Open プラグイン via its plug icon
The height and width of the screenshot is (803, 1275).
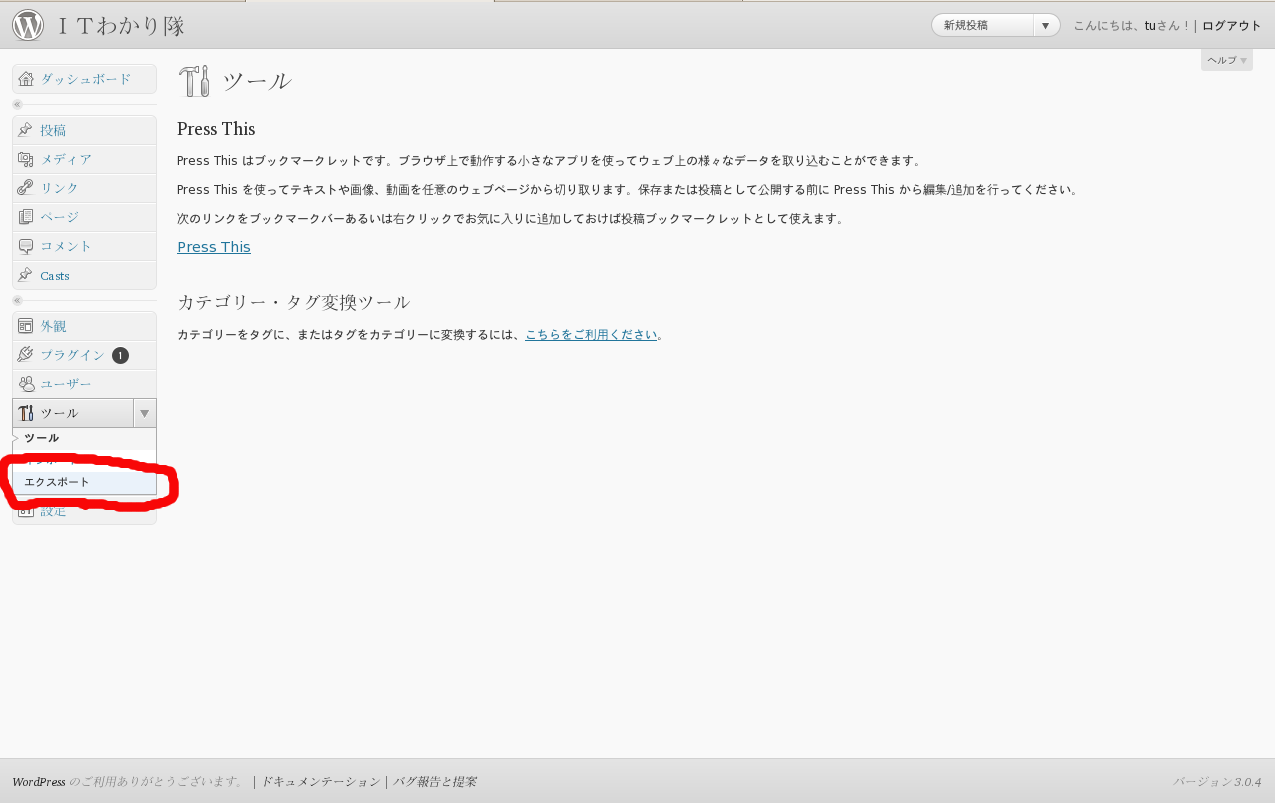(26, 355)
